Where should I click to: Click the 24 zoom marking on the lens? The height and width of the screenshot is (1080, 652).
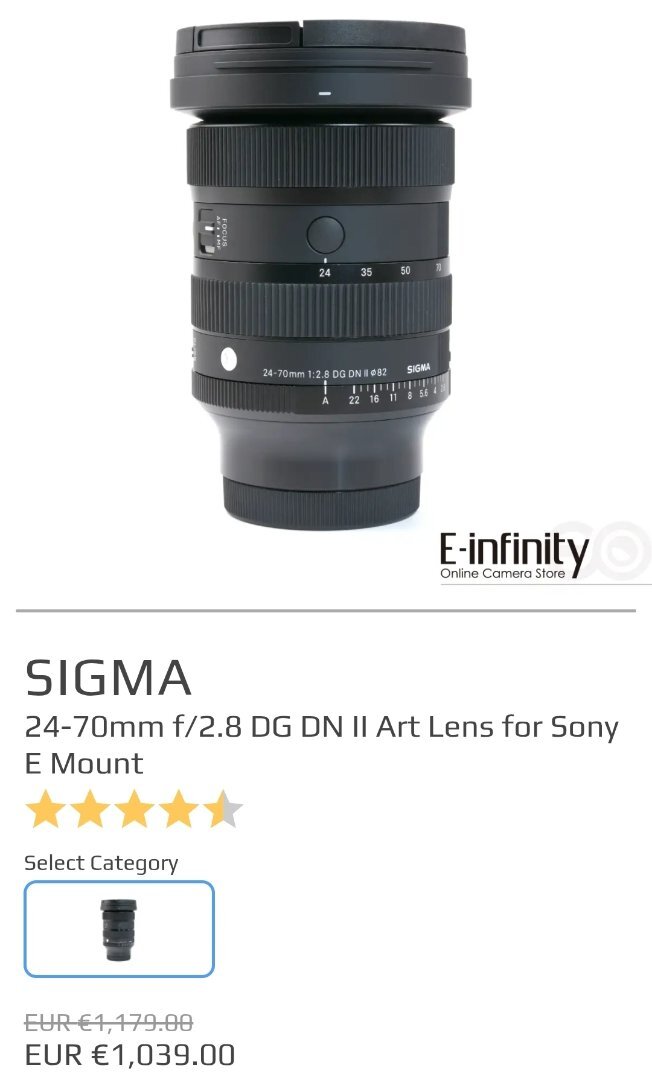pos(324,272)
